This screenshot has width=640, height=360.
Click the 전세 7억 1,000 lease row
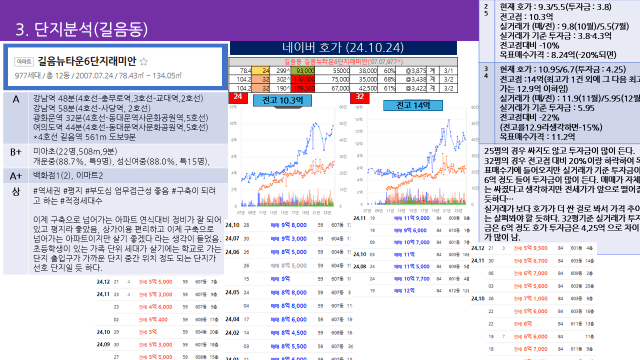point(533,298)
